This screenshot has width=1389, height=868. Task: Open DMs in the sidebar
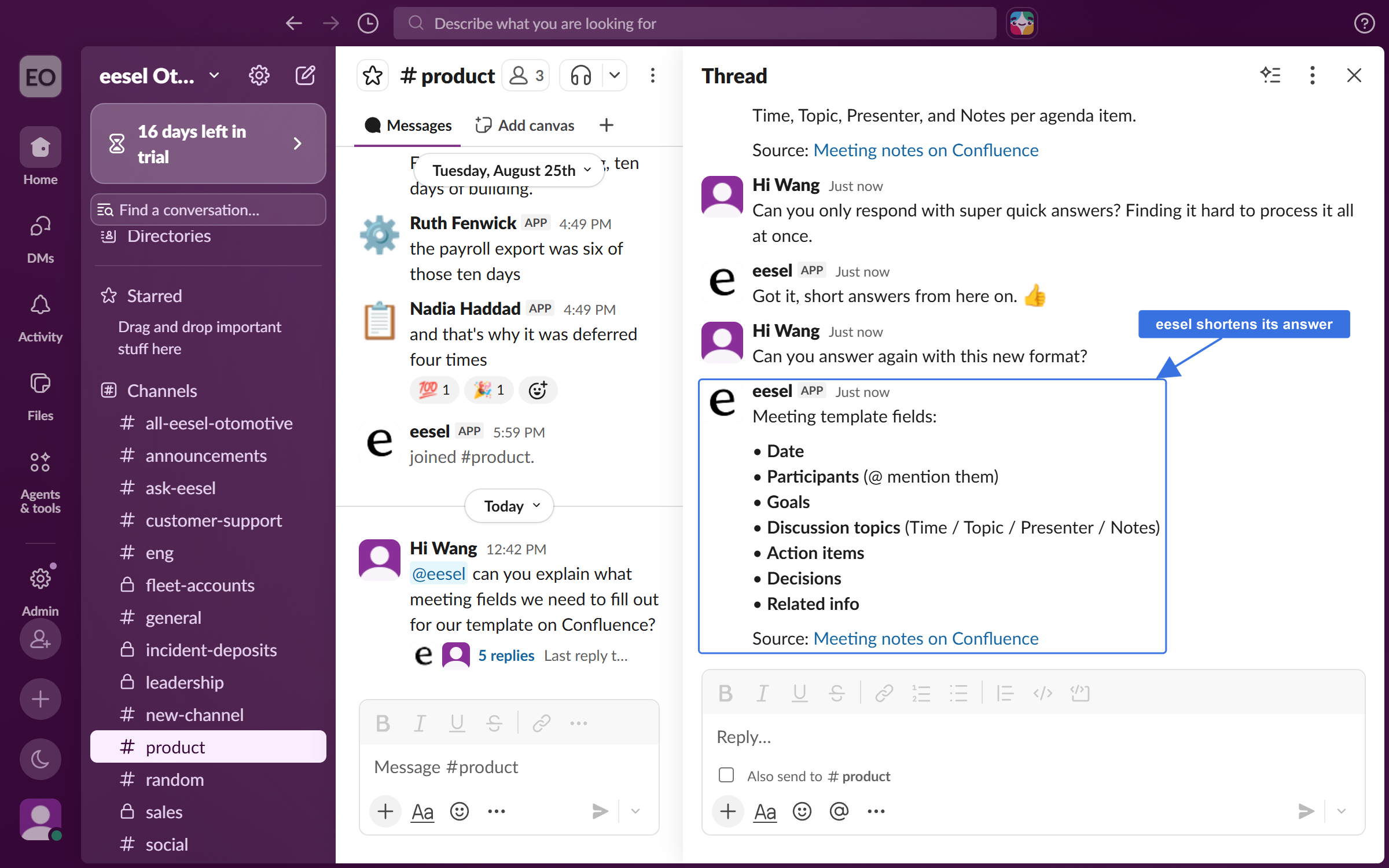click(x=40, y=238)
